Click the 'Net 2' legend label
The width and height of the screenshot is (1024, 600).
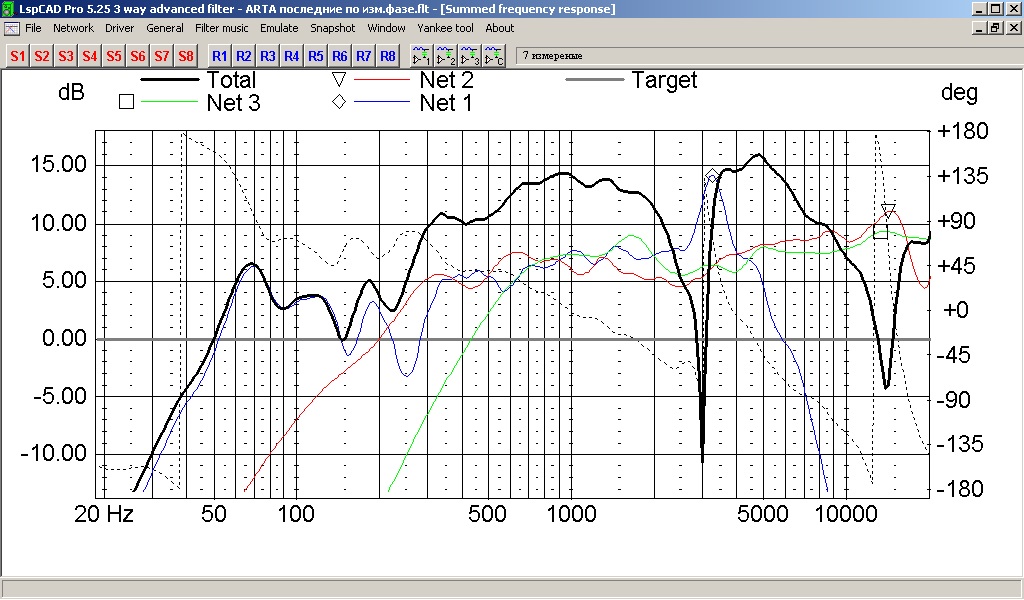(x=446, y=80)
